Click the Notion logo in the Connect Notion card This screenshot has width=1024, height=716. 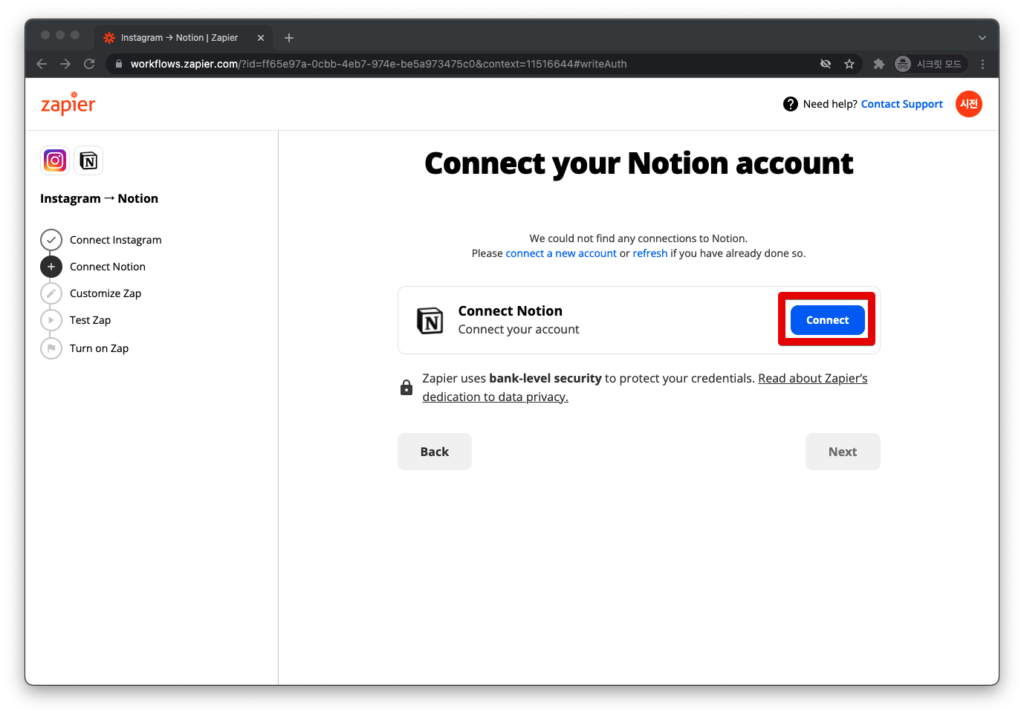(x=430, y=320)
